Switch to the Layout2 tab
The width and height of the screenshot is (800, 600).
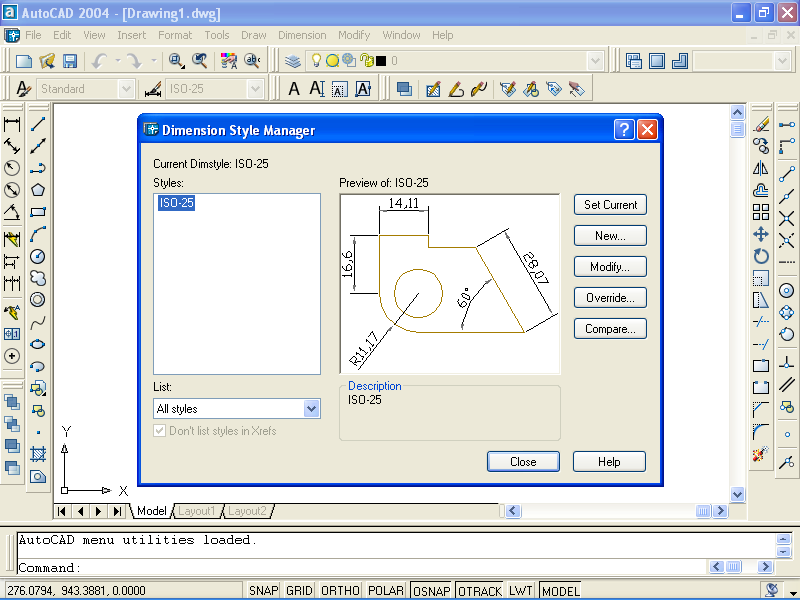[x=247, y=511]
